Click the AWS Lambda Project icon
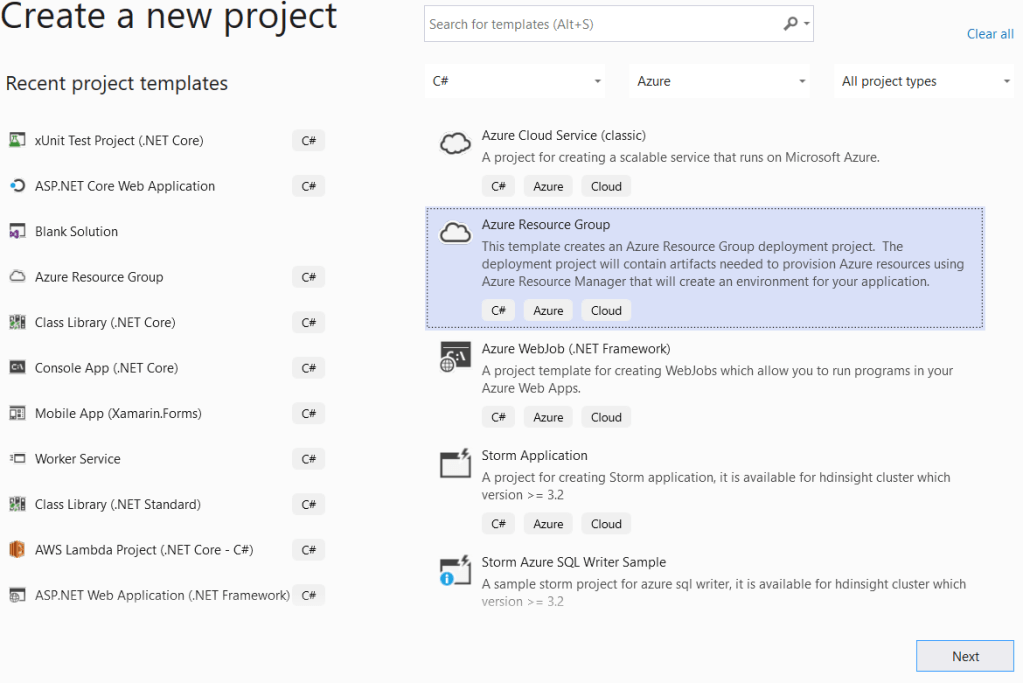Screen dimensions: 1023x683 point(17,549)
